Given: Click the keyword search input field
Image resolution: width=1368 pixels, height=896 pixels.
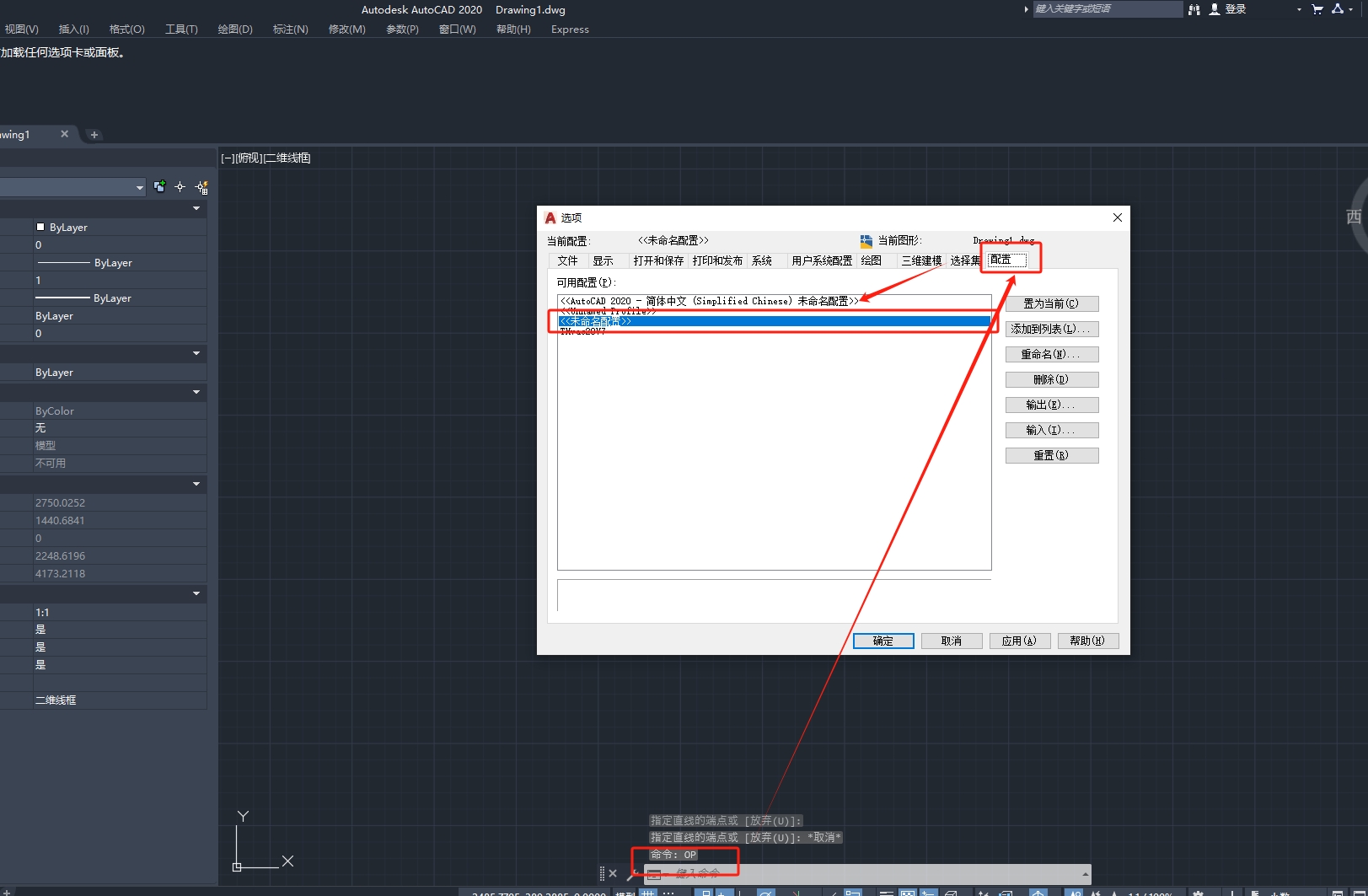Looking at the screenshot, I should tap(1106, 9).
